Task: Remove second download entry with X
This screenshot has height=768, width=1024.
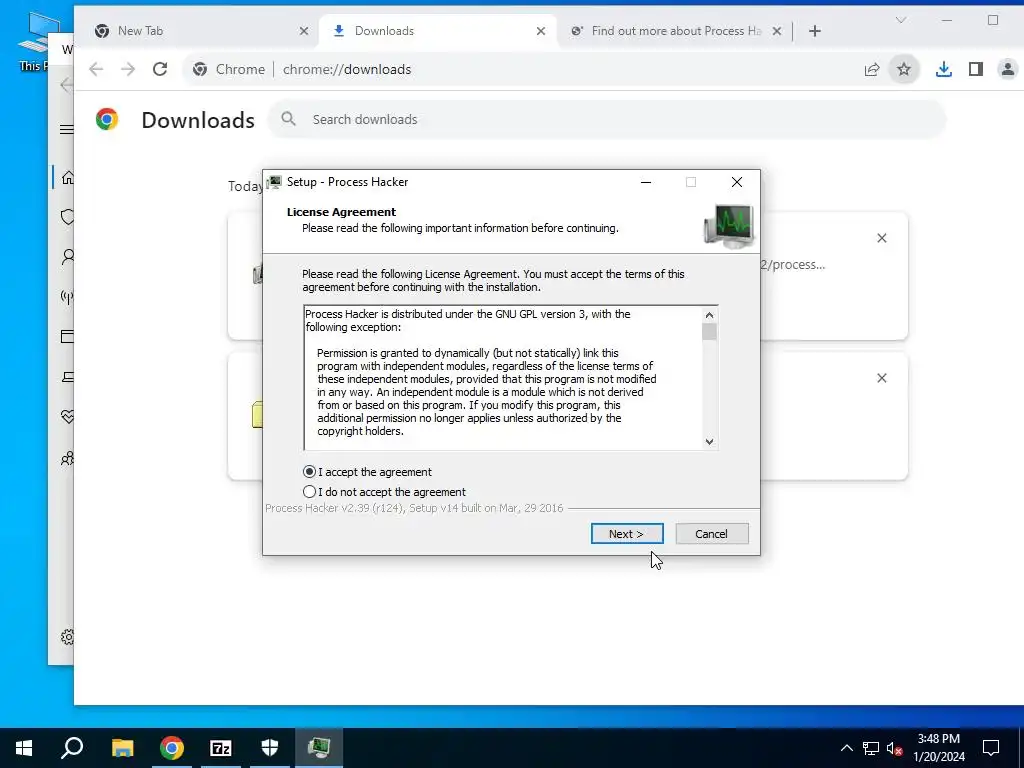Action: (x=882, y=378)
